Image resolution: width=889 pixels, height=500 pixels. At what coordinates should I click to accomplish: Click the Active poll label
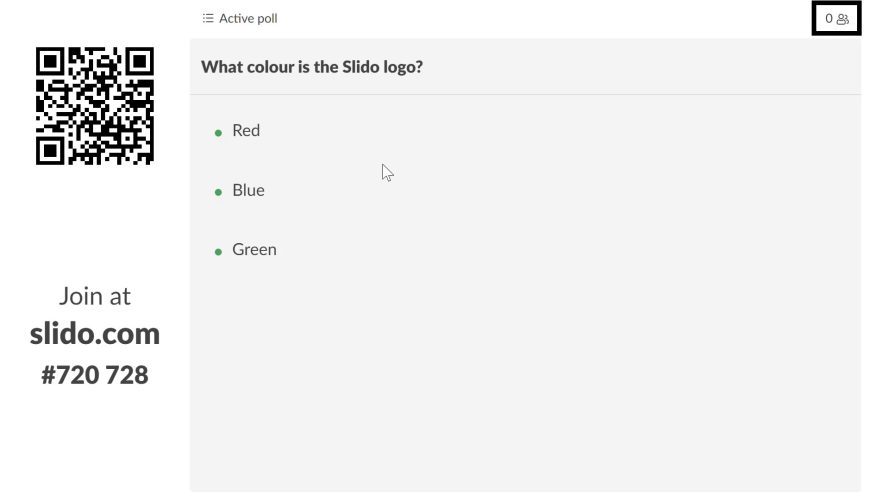(248, 18)
